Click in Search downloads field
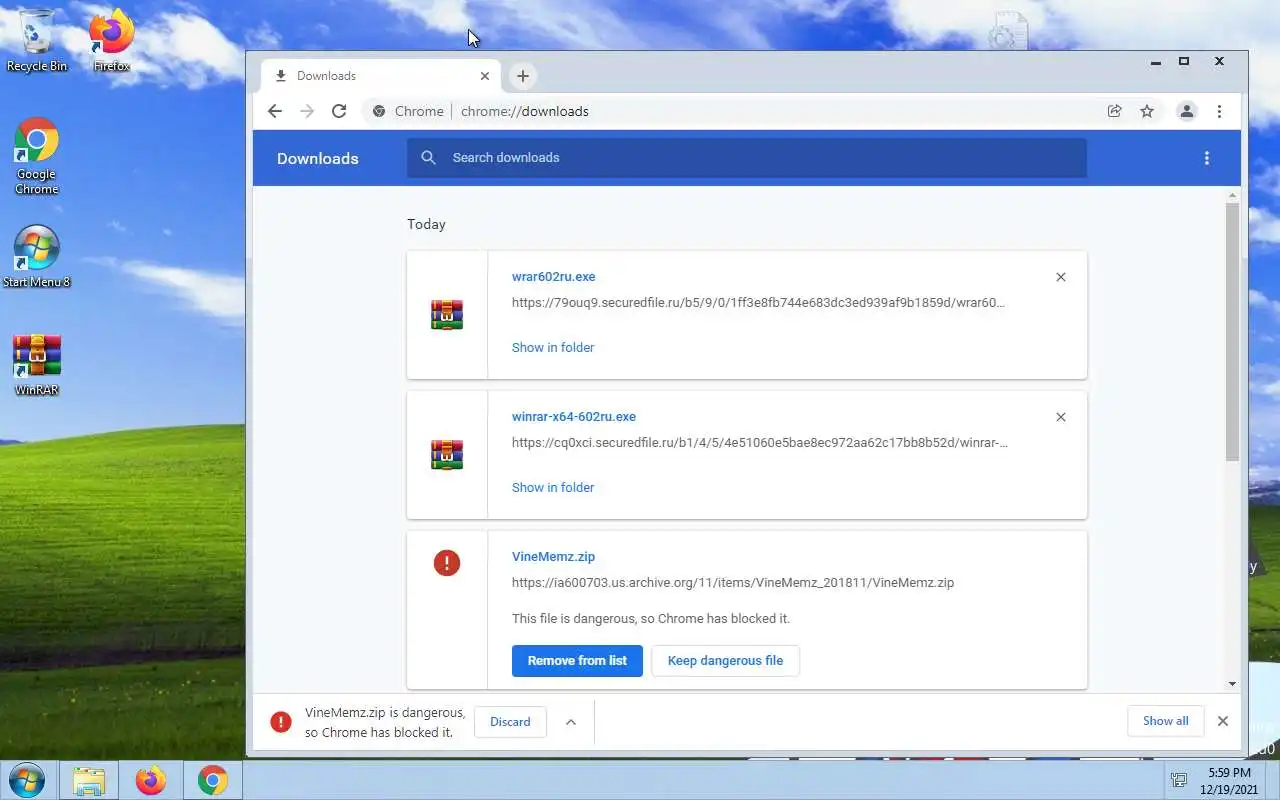This screenshot has width=1280, height=800. coord(746,158)
